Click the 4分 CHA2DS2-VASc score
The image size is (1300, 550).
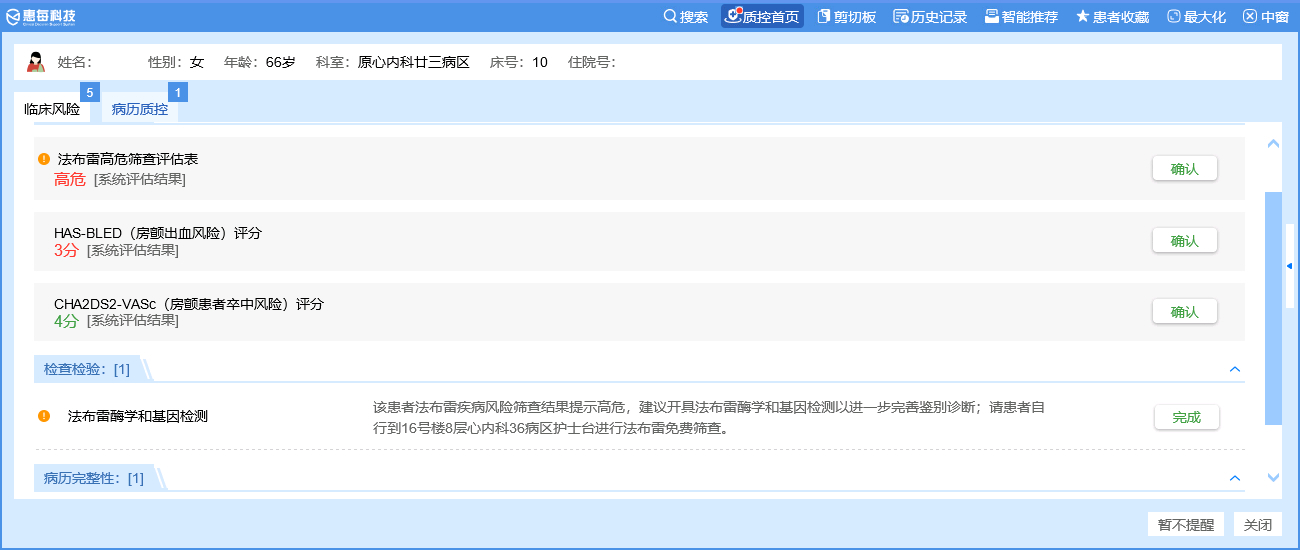tap(66, 321)
